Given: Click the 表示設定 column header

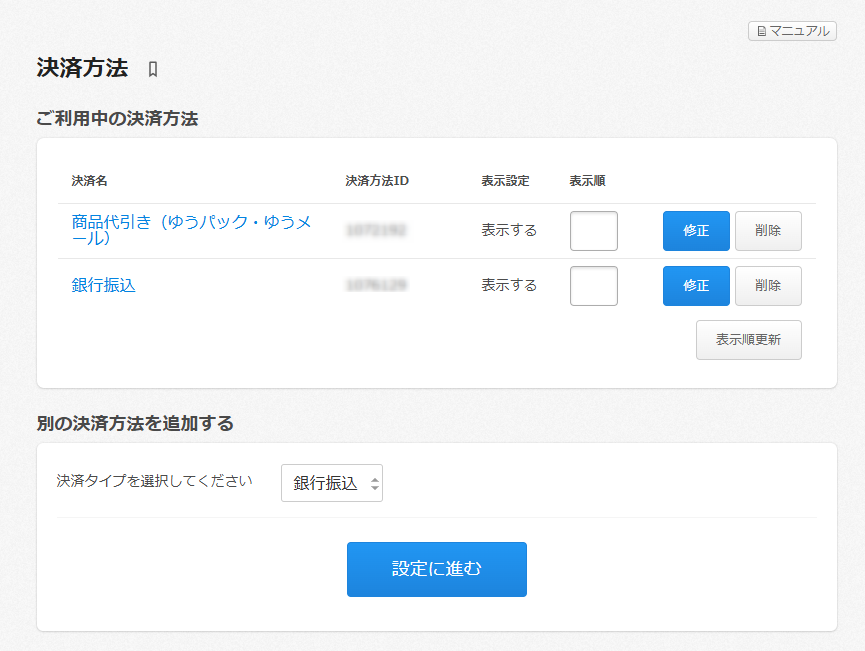Looking at the screenshot, I should pyautogui.click(x=505, y=181).
